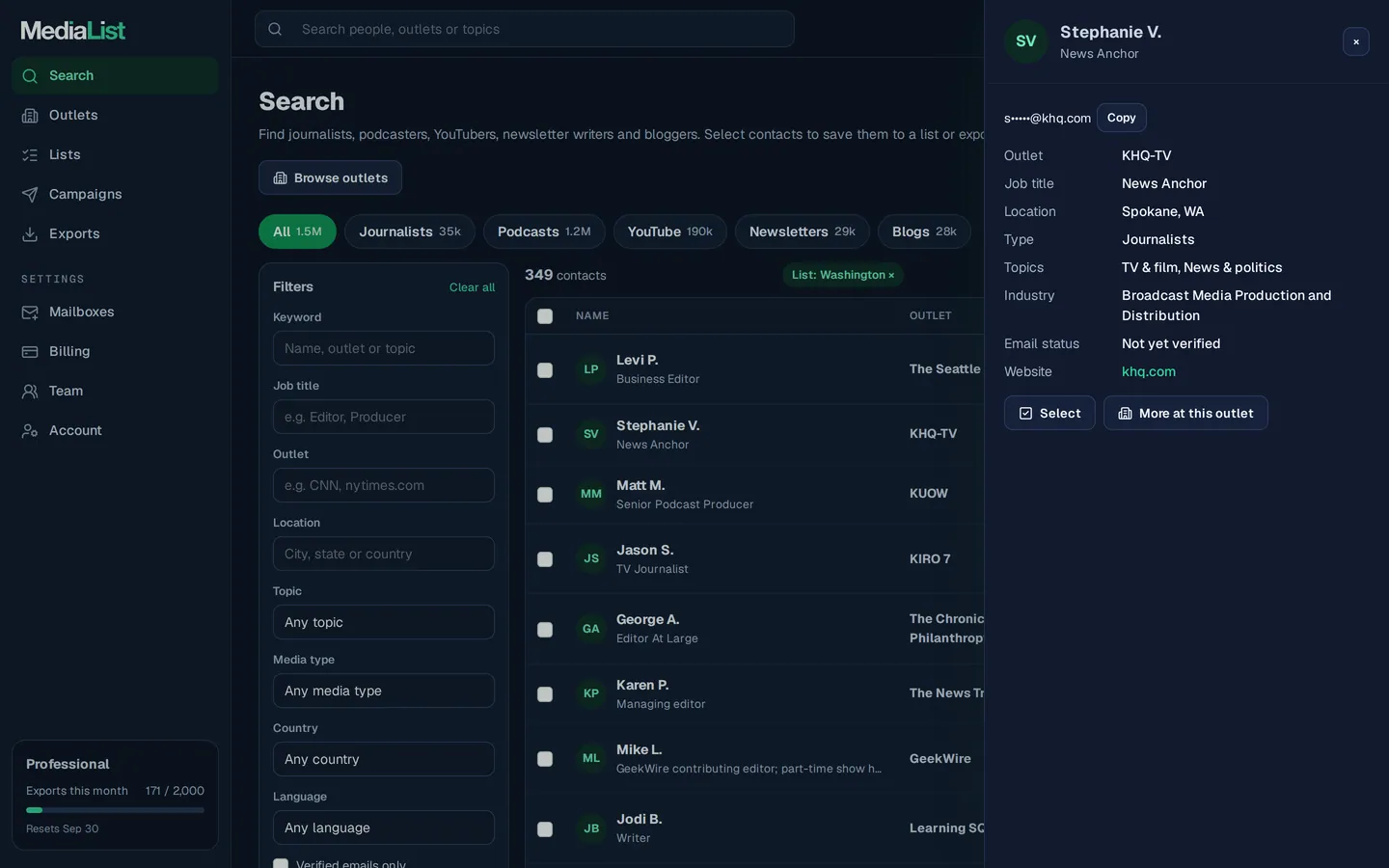Image resolution: width=1389 pixels, height=868 pixels.
Task: Open the Any country dropdown
Action: [x=384, y=759]
